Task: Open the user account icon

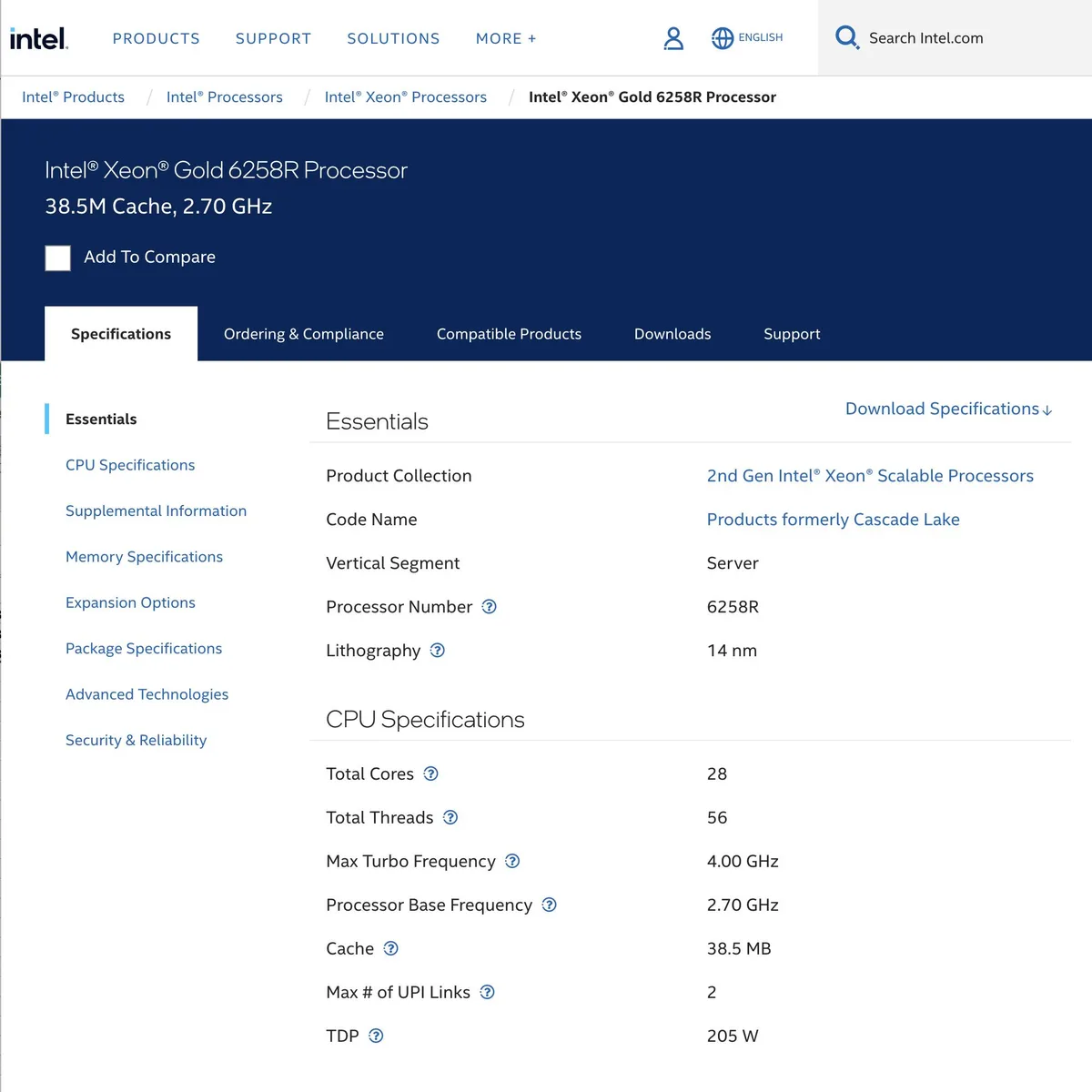Action: [x=673, y=38]
